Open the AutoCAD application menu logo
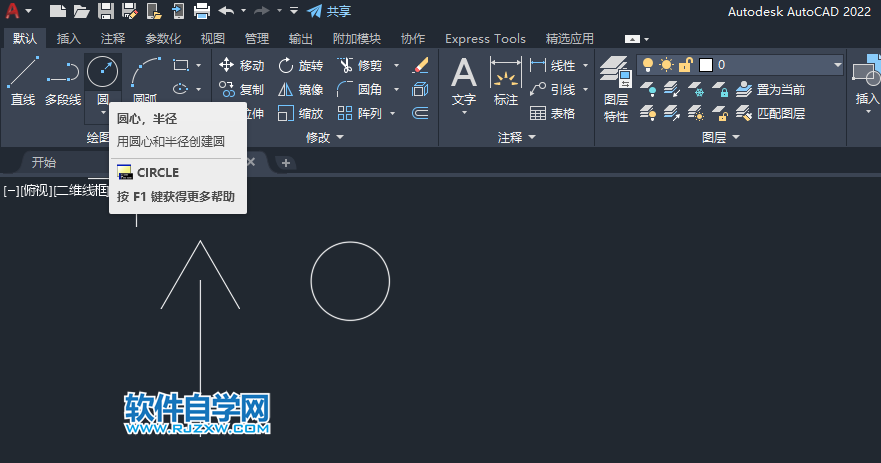The width and height of the screenshot is (881, 463). pyautogui.click(x=12, y=11)
